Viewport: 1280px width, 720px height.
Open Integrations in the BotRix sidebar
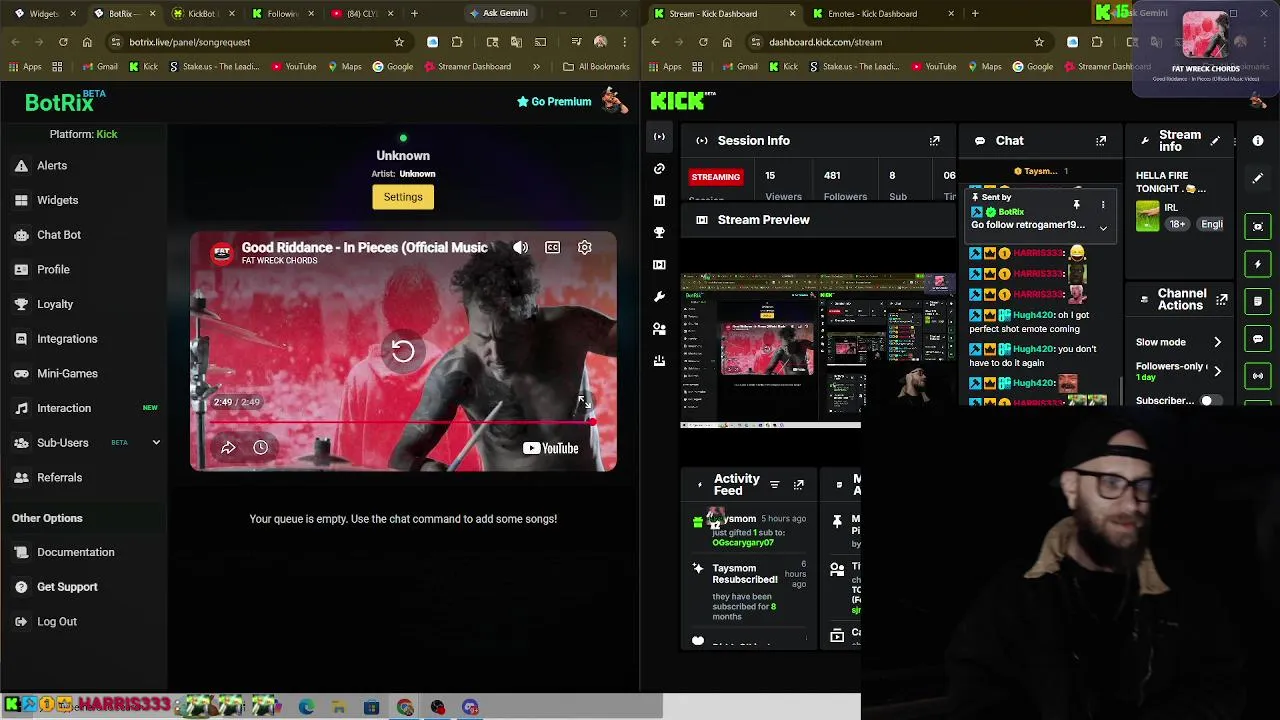(x=67, y=339)
